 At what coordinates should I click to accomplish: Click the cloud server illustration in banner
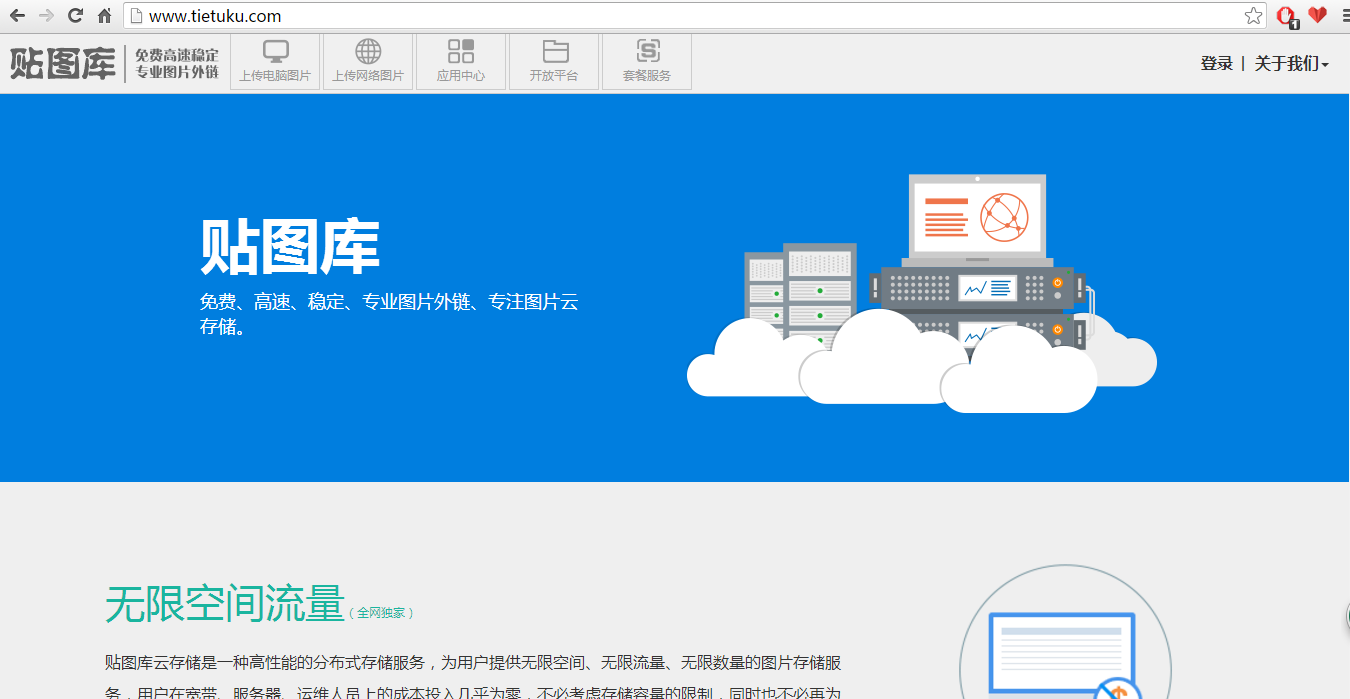pyautogui.click(x=921, y=294)
